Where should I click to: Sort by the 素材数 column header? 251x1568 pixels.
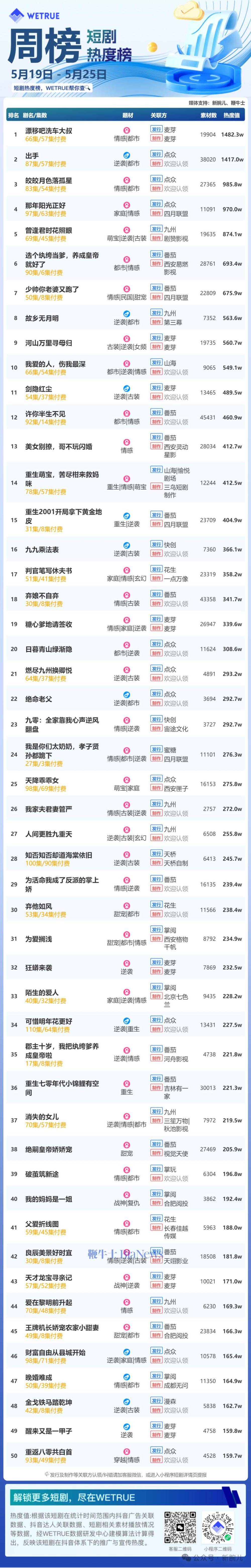pos(208,115)
